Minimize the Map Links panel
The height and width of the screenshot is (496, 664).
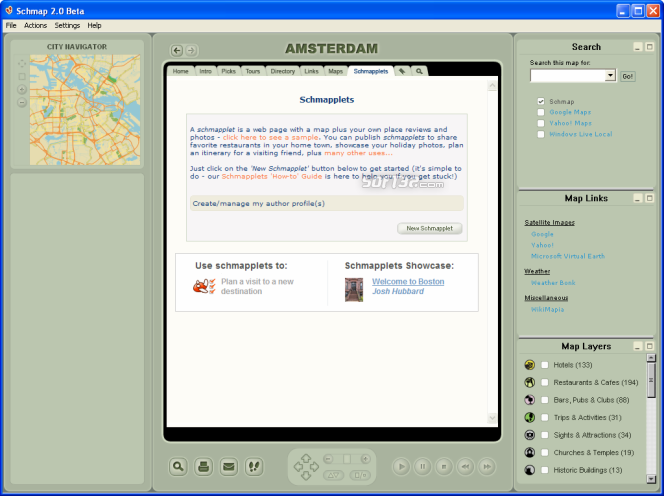click(x=638, y=198)
